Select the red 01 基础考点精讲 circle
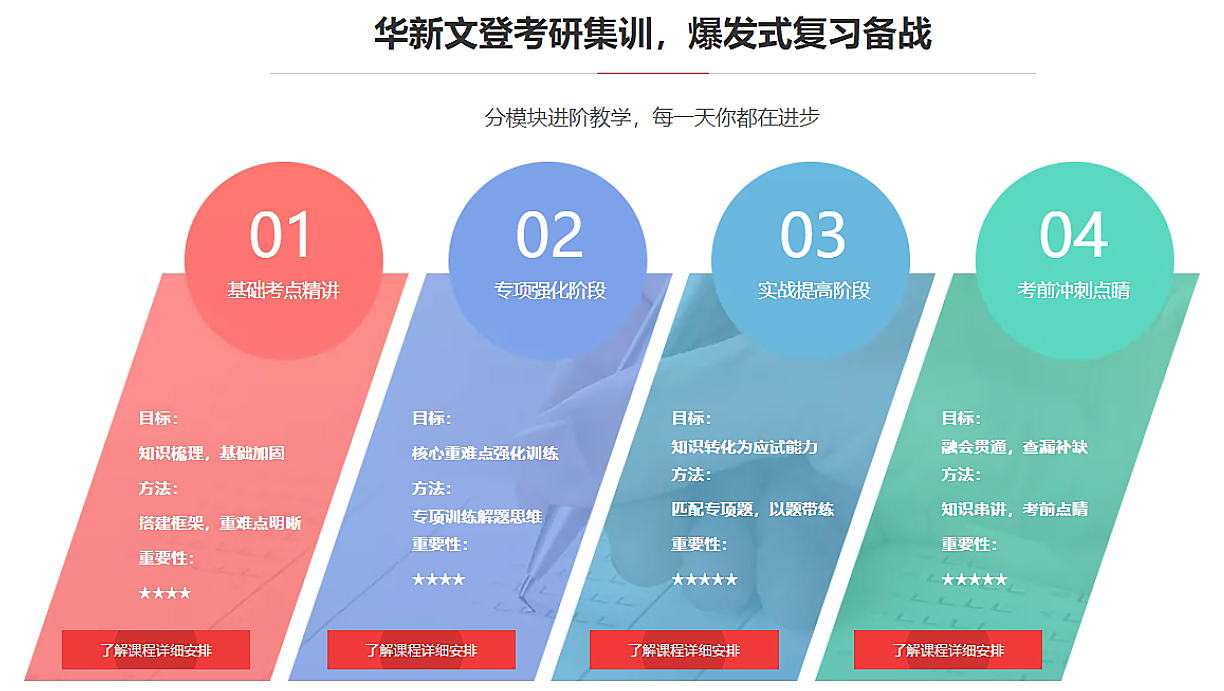The image size is (1224, 691). [x=284, y=260]
